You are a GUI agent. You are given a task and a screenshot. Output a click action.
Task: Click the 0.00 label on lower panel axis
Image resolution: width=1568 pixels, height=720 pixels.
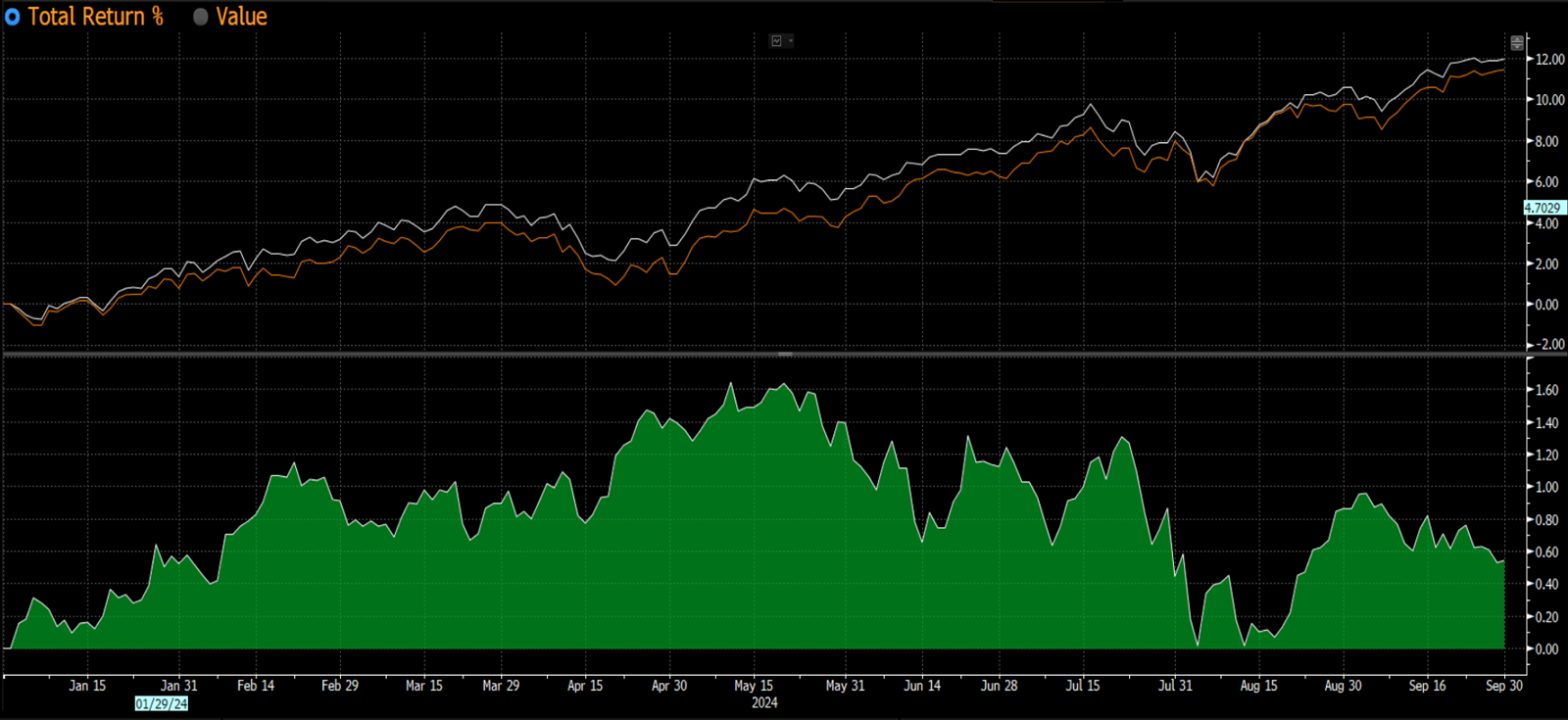point(1547,648)
